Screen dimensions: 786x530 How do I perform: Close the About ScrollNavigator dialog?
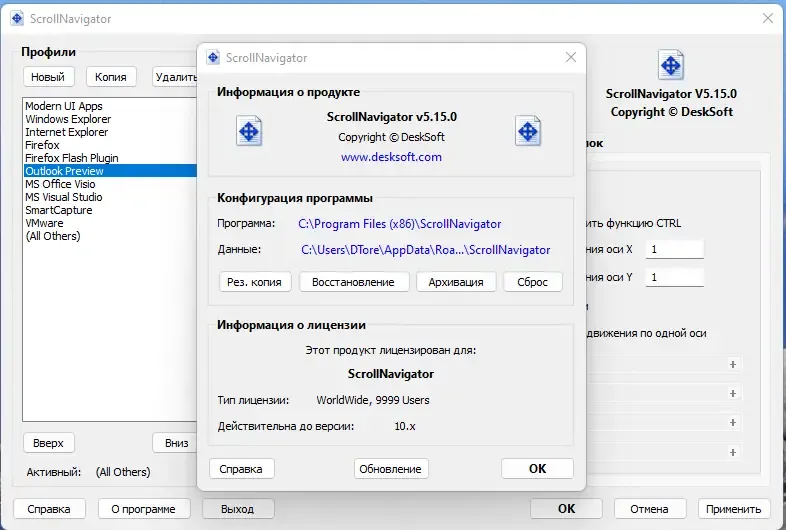click(570, 57)
